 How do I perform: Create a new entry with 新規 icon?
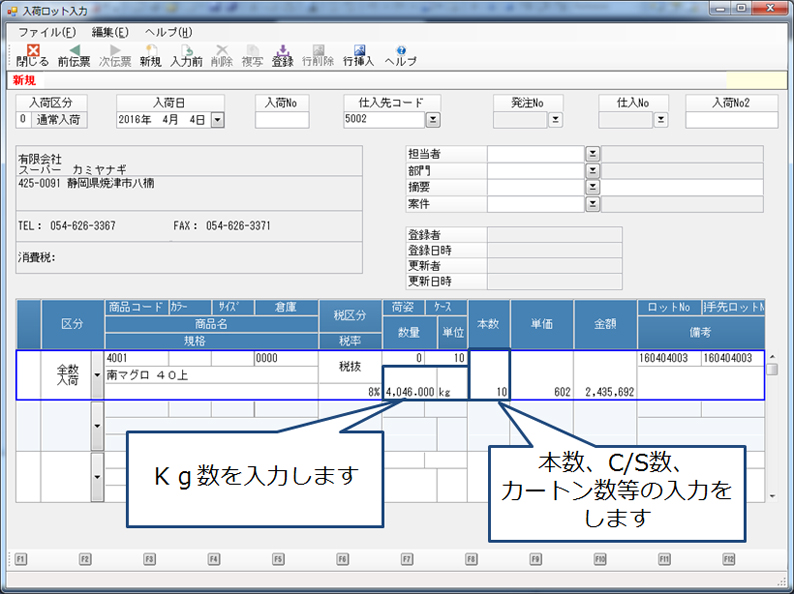click(x=150, y=54)
